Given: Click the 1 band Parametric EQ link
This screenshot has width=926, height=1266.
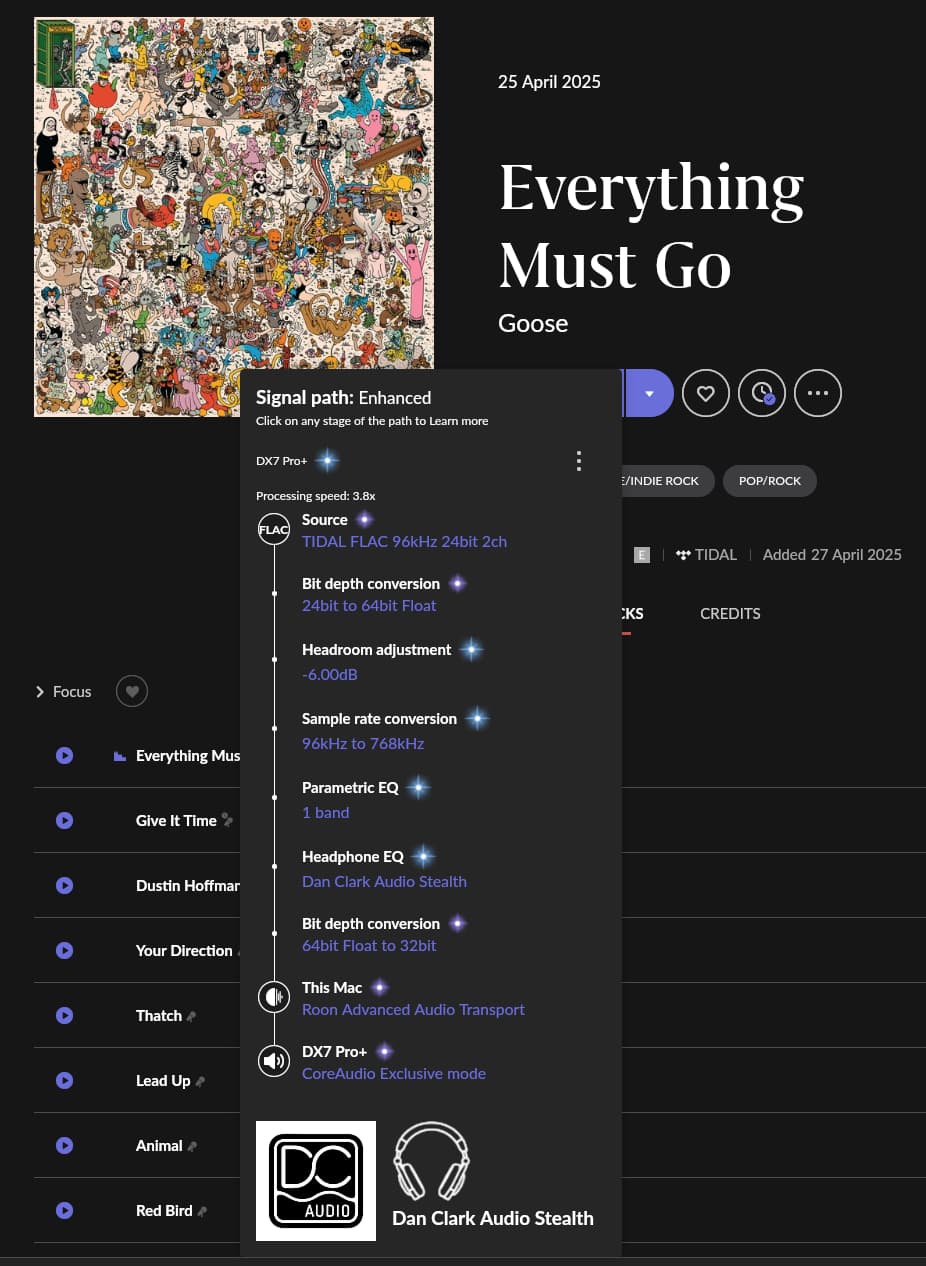Looking at the screenshot, I should click(326, 813).
